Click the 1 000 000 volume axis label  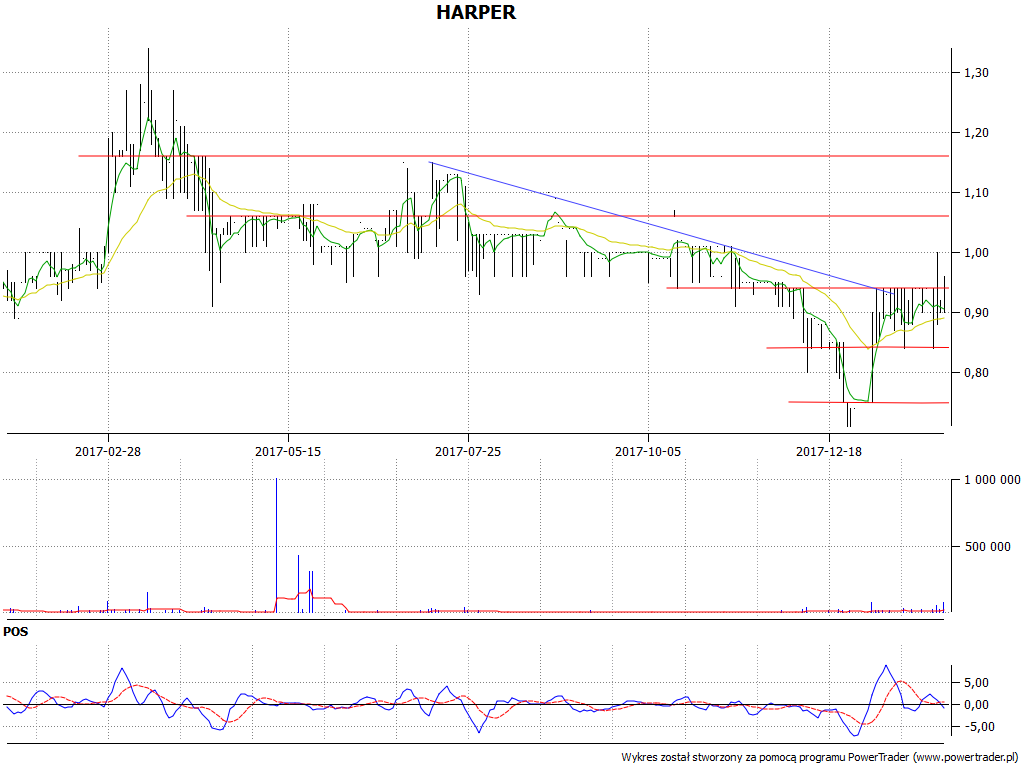point(992,480)
